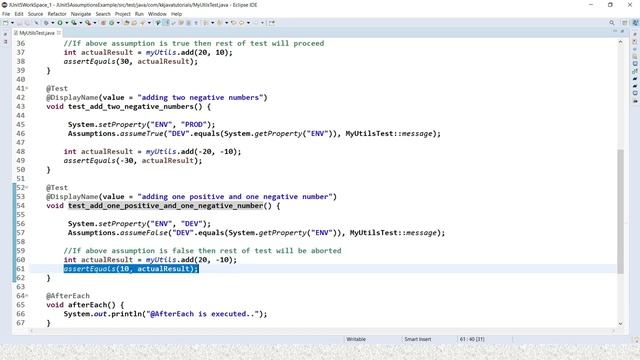
Task: Open the Run menu
Action: pos(139,14)
